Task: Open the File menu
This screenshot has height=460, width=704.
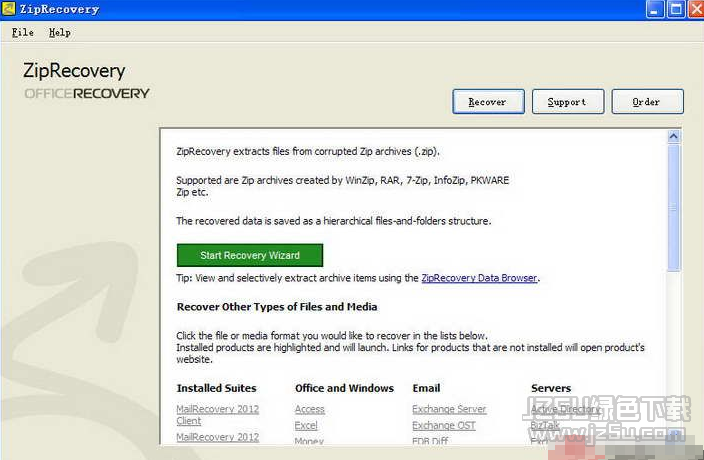Action: (x=22, y=32)
